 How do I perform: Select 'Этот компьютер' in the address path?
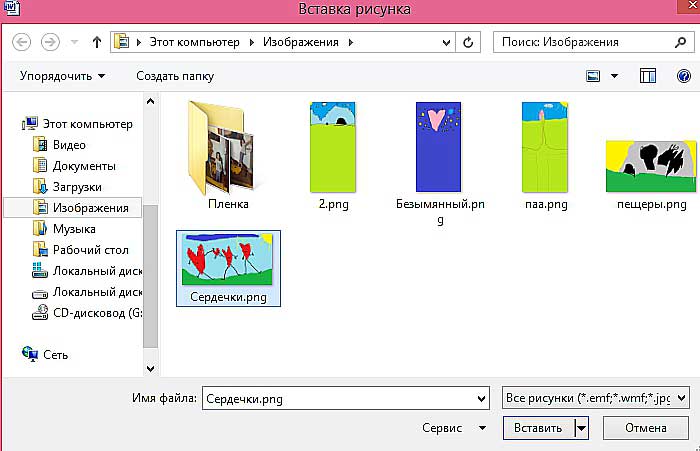click(x=194, y=42)
